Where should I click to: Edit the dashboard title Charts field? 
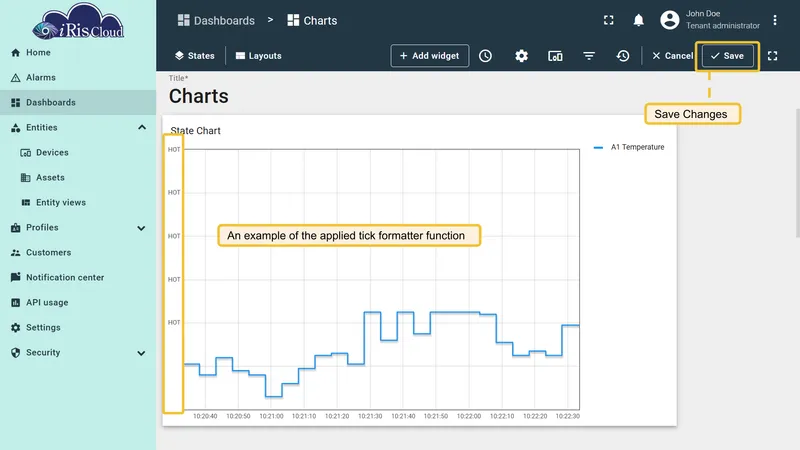199,96
